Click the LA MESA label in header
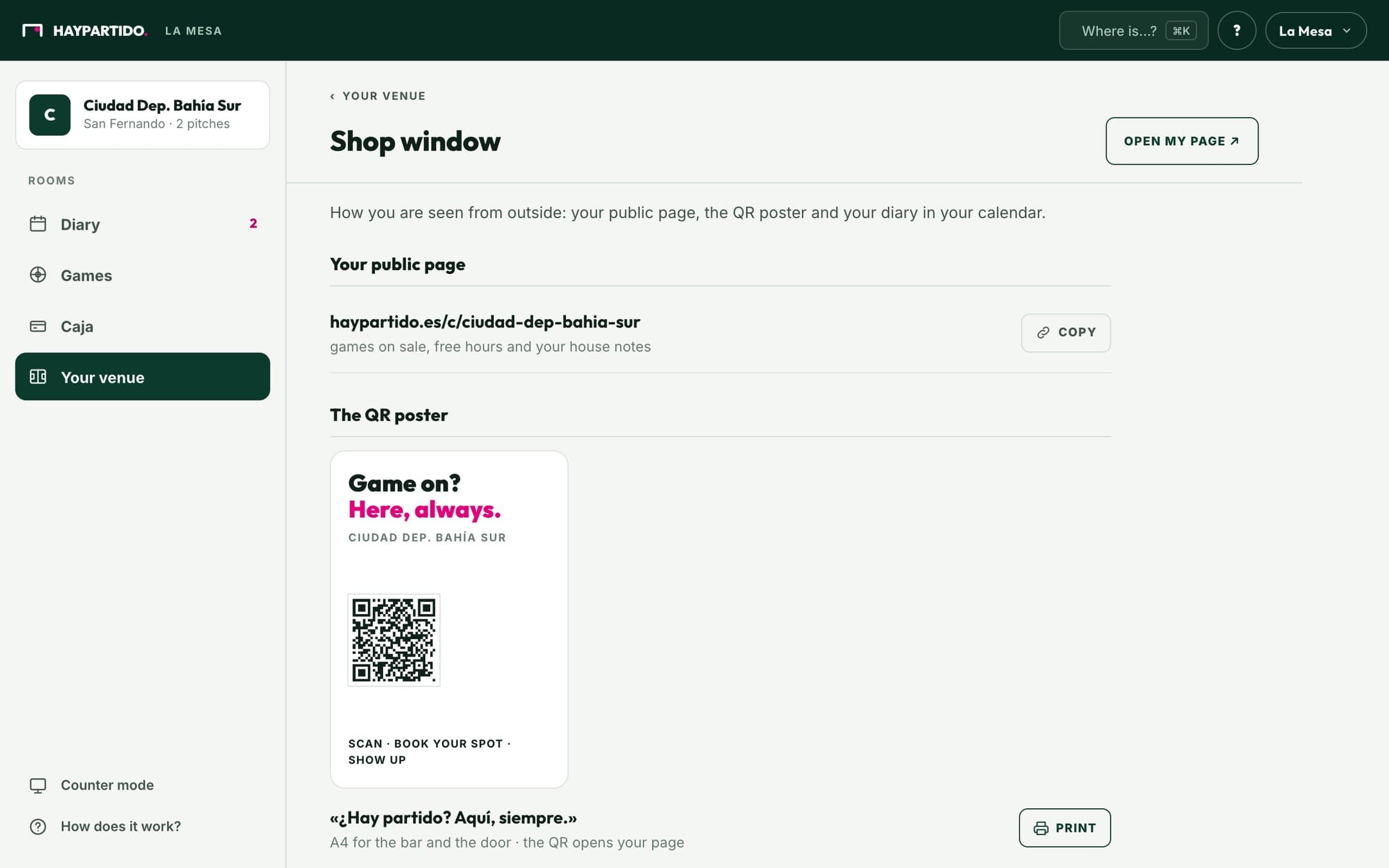1389x868 pixels. pyautogui.click(x=193, y=31)
